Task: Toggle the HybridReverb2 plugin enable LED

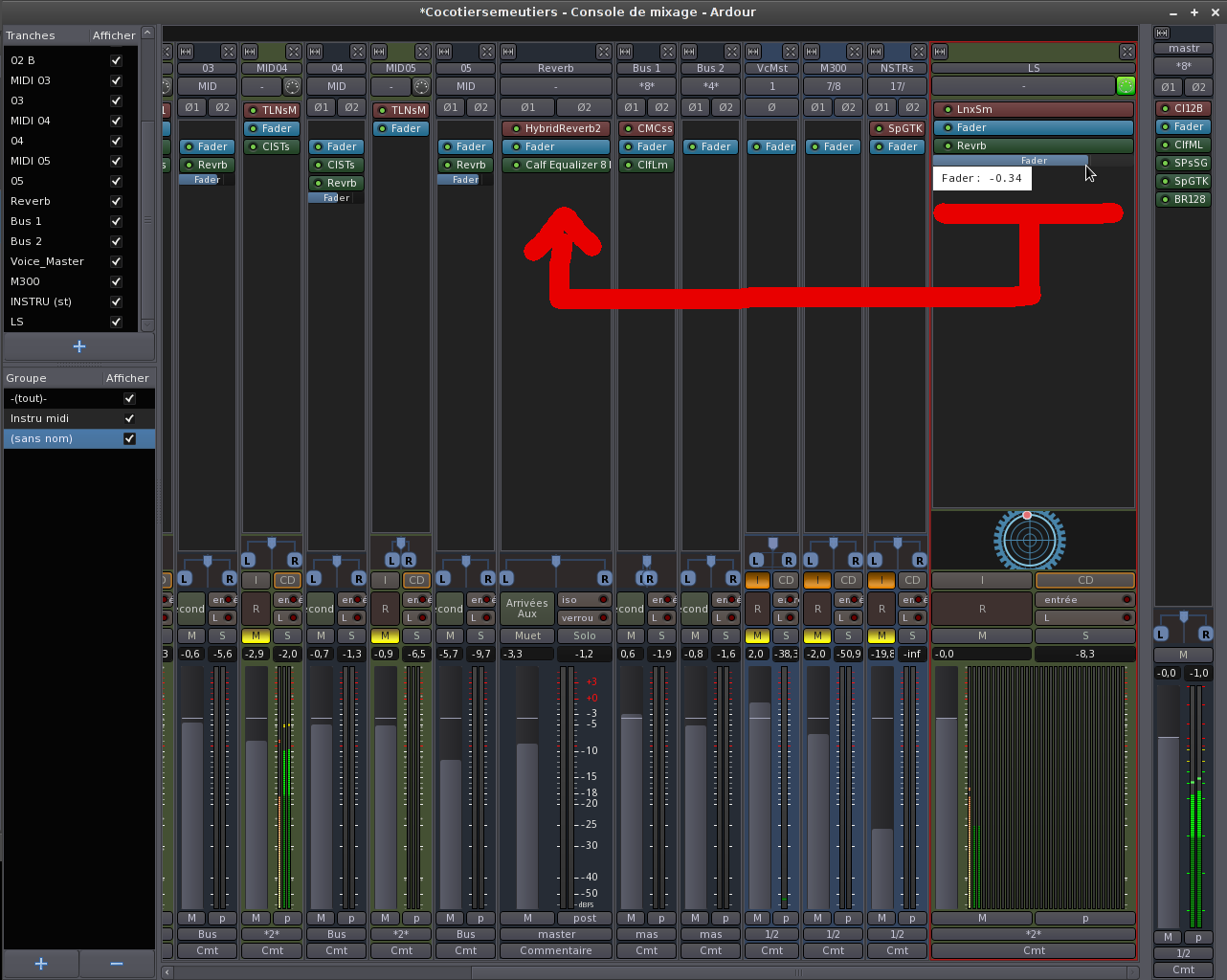Action: point(516,128)
